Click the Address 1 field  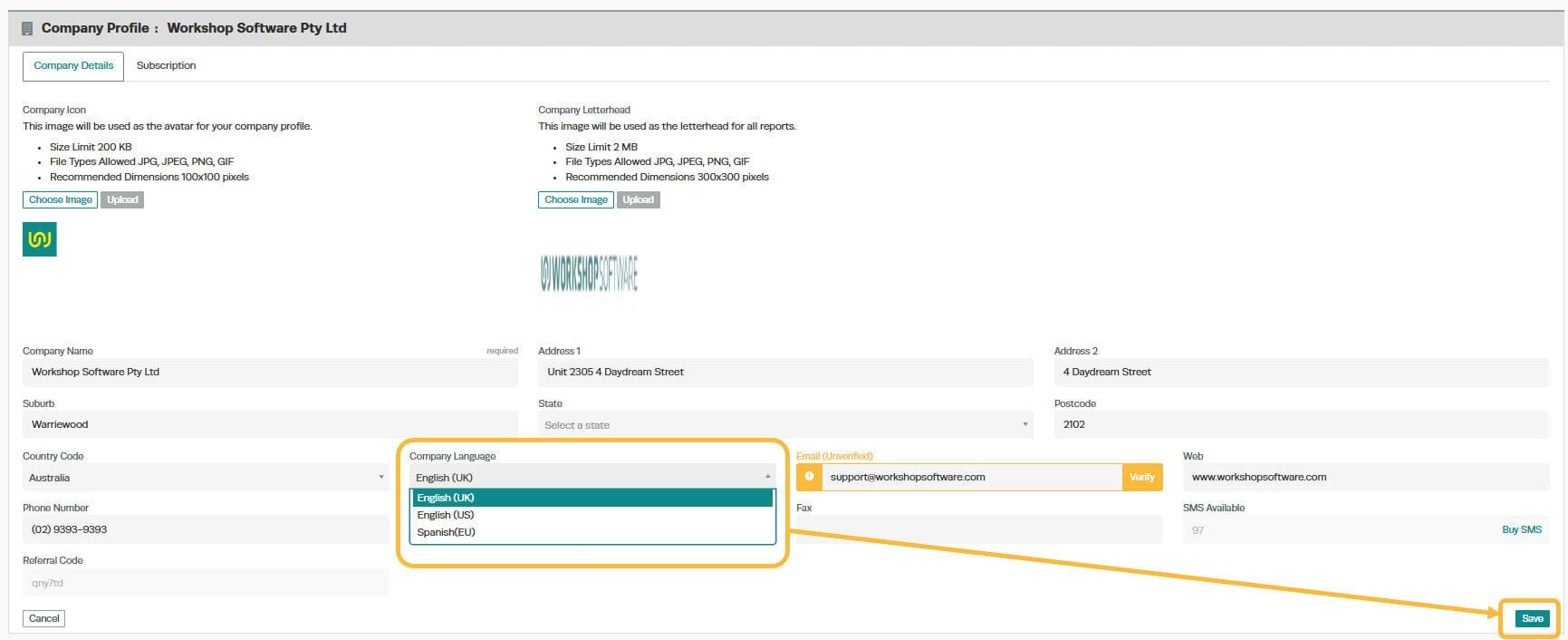click(785, 372)
